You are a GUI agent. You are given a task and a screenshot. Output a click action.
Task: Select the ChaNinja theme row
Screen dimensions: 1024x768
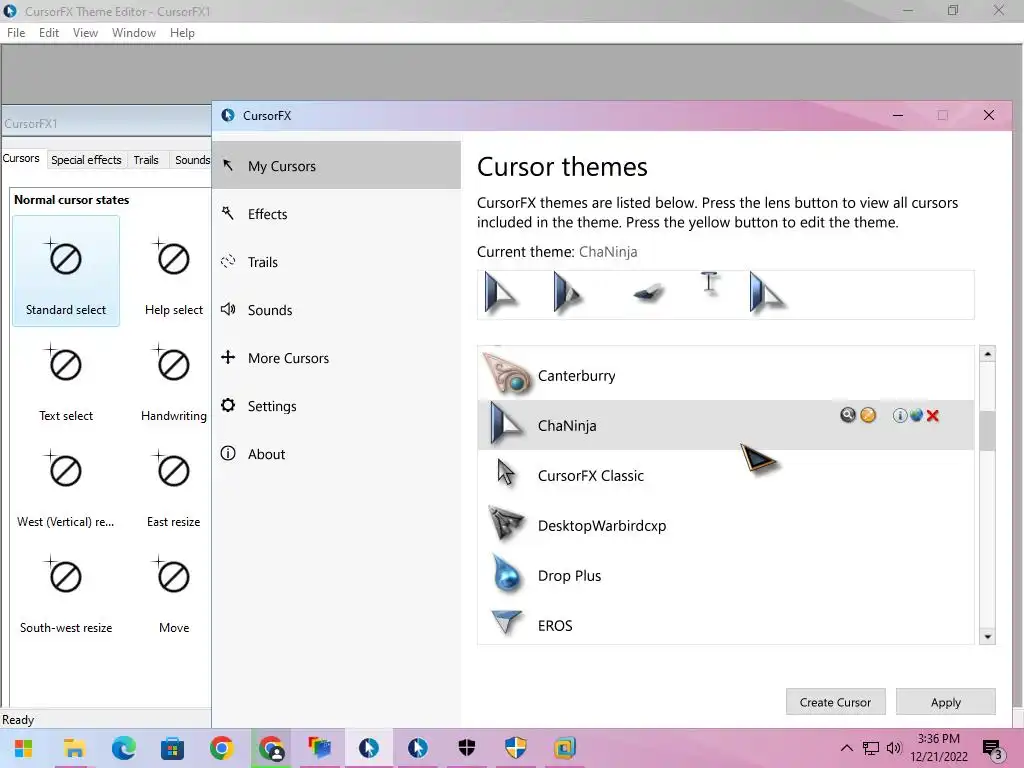point(726,425)
